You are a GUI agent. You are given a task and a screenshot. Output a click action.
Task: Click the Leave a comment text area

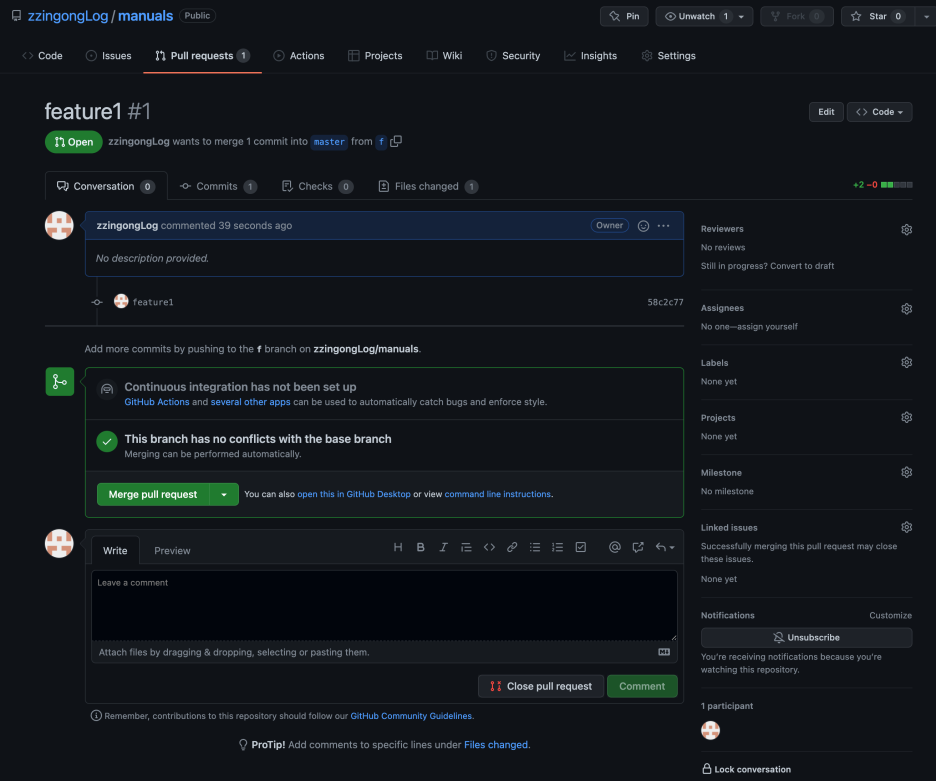tap(384, 605)
